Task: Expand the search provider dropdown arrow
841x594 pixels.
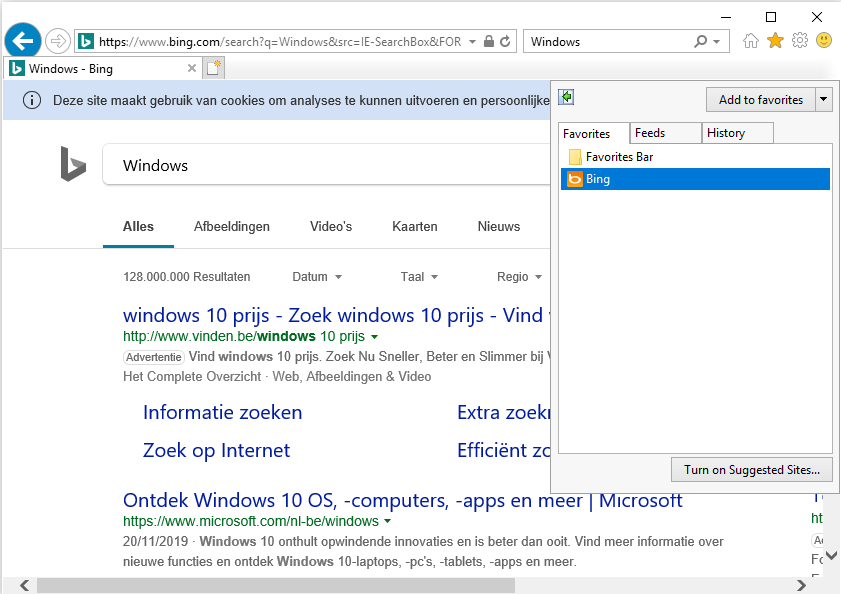Action: (717, 41)
